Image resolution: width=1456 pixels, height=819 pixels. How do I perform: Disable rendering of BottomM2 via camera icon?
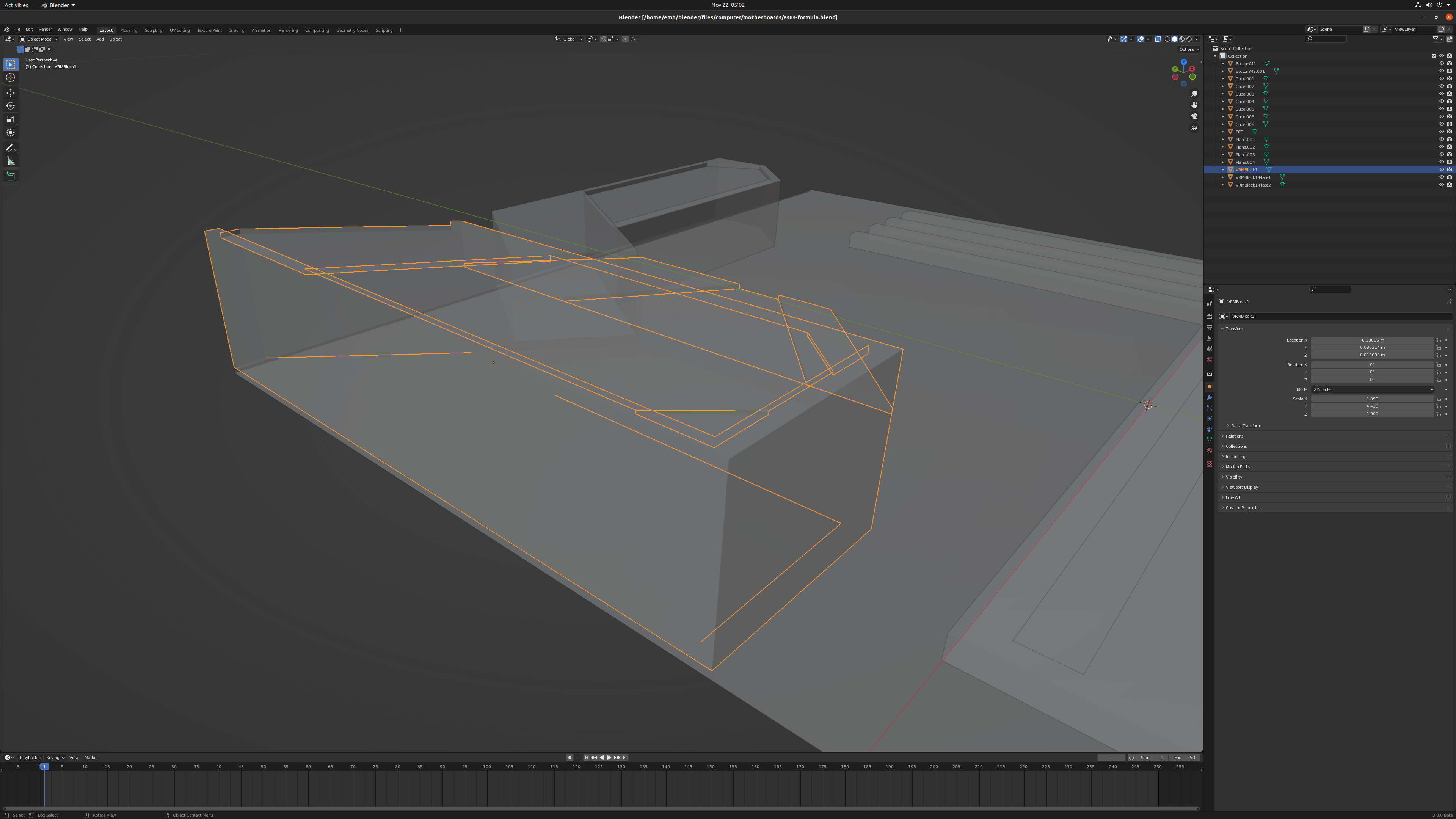[x=1449, y=63]
